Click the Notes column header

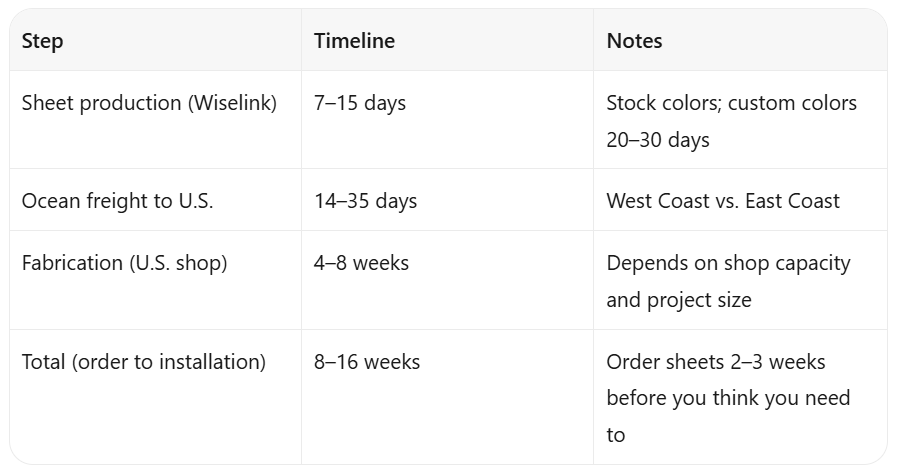click(740, 41)
